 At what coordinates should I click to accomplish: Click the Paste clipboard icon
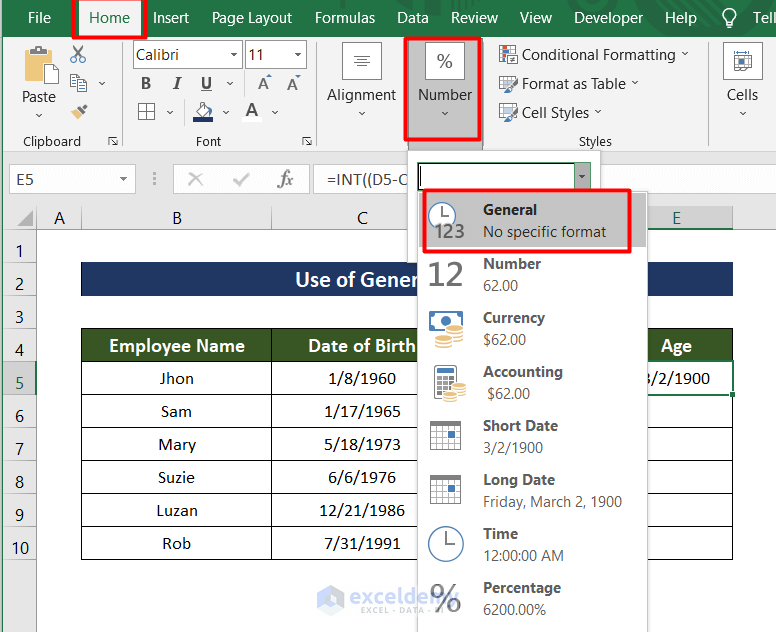tap(39, 66)
